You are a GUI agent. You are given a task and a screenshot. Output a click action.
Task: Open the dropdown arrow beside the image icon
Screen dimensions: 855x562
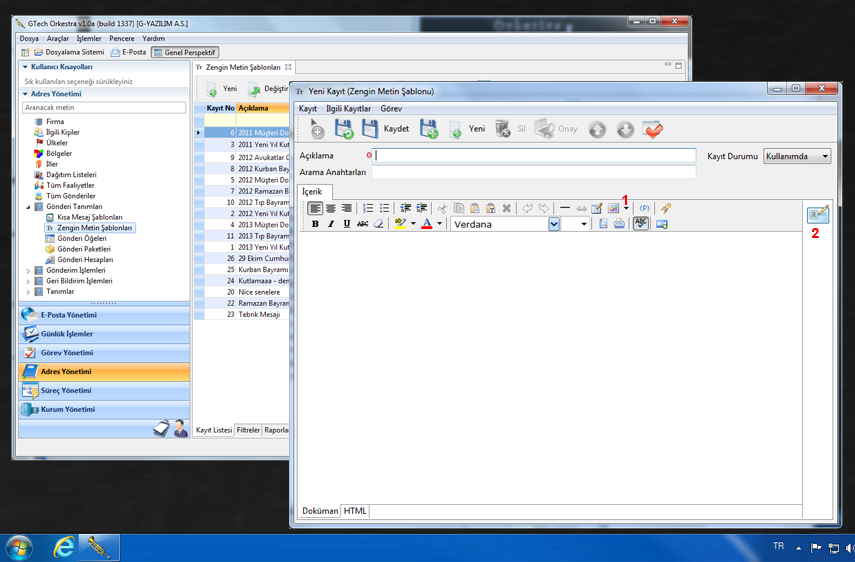coord(626,208)
